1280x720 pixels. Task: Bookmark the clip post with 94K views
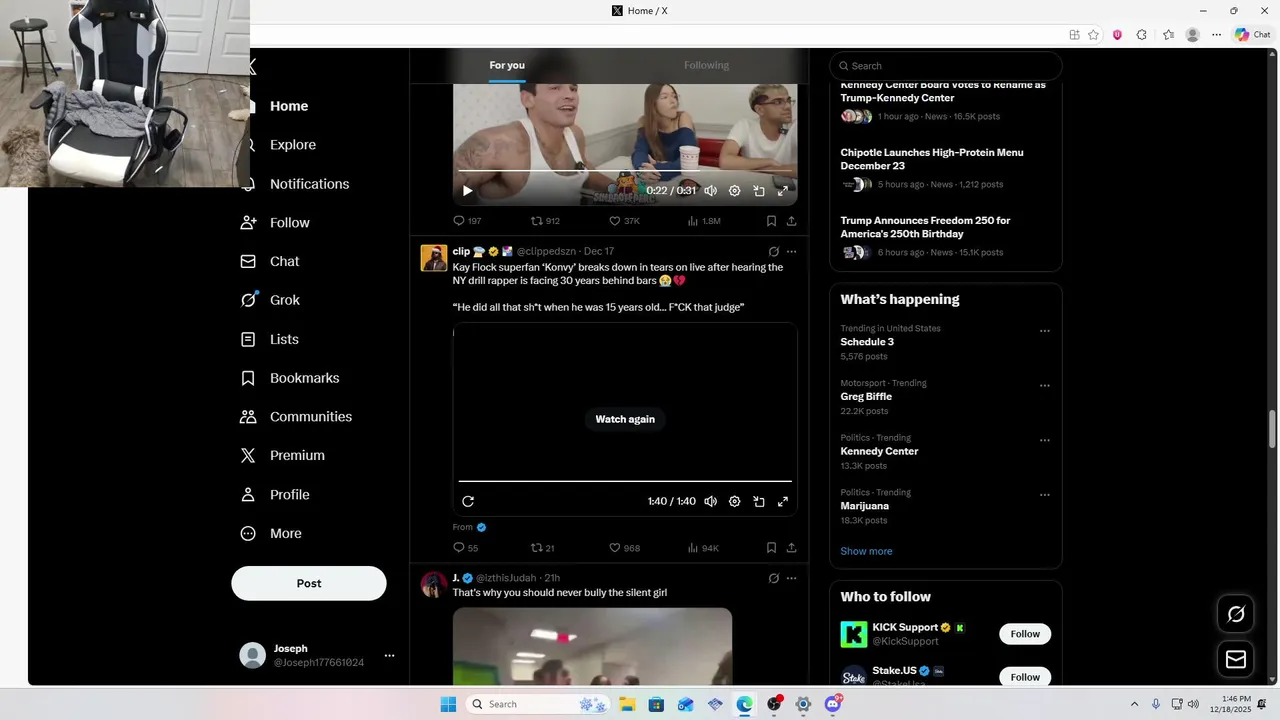point(771,548)
